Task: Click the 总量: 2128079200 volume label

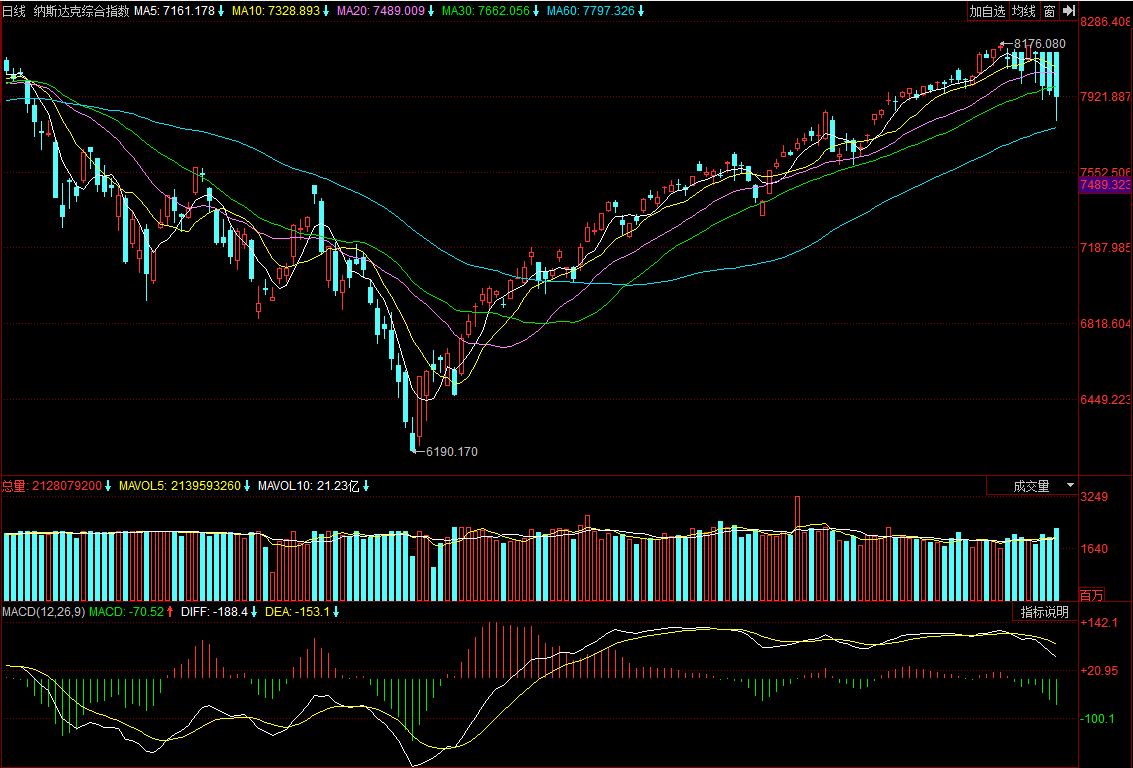Action: (52, 486)
